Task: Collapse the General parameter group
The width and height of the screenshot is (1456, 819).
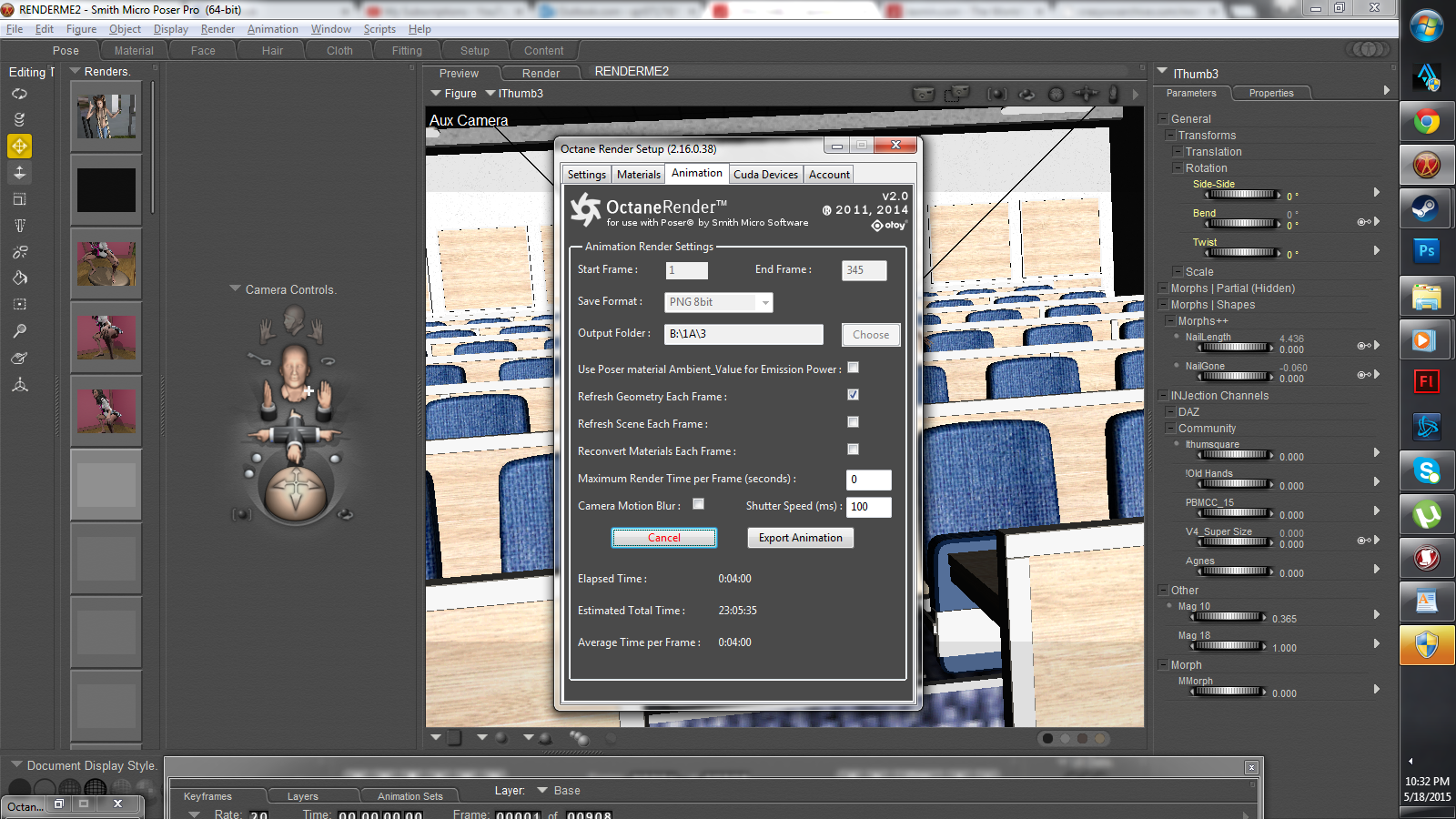Action: click(x=1163, y=119)
